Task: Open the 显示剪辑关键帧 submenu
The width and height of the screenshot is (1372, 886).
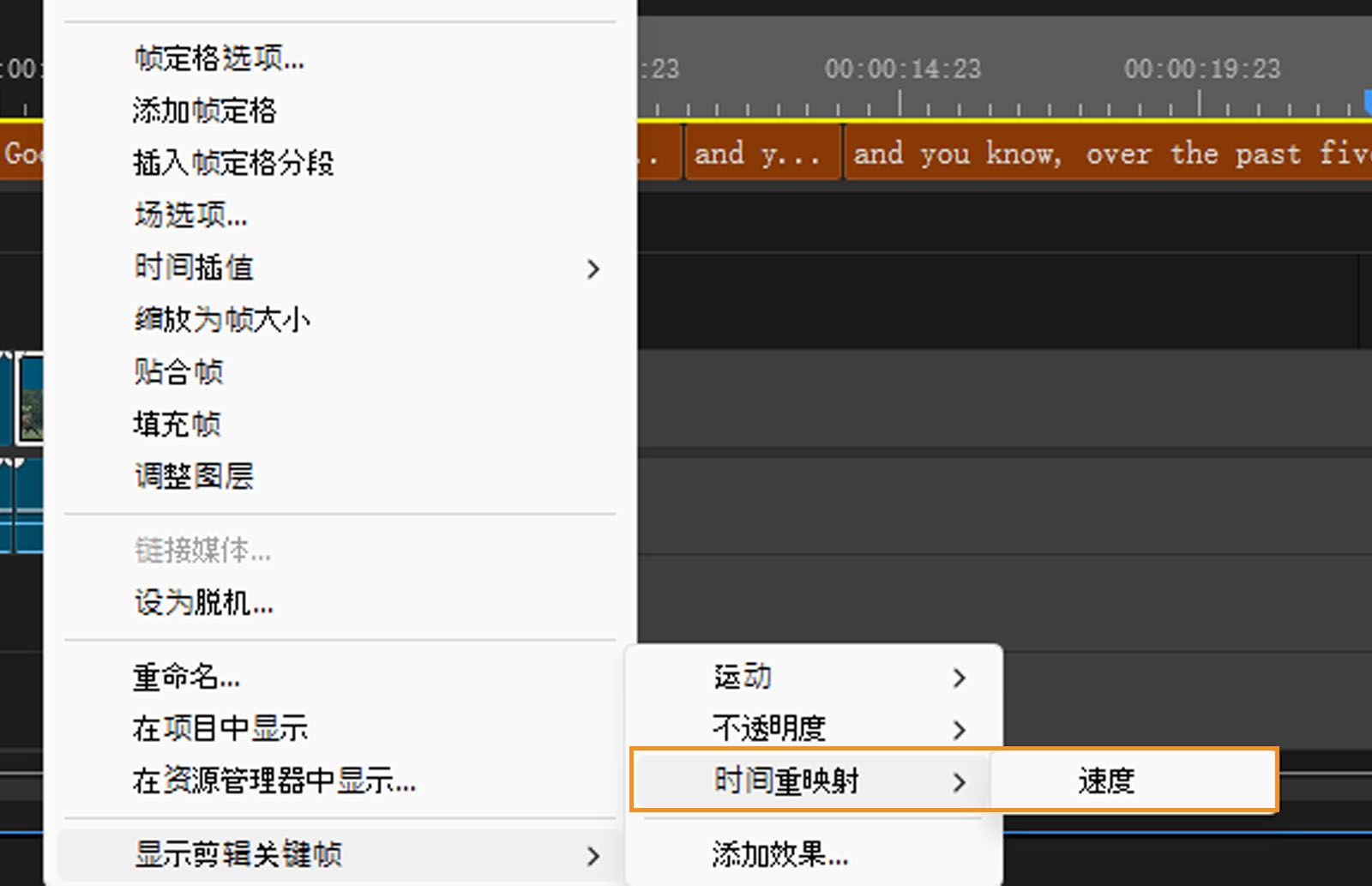Action: pyautogui.click(x=340, y=855)
